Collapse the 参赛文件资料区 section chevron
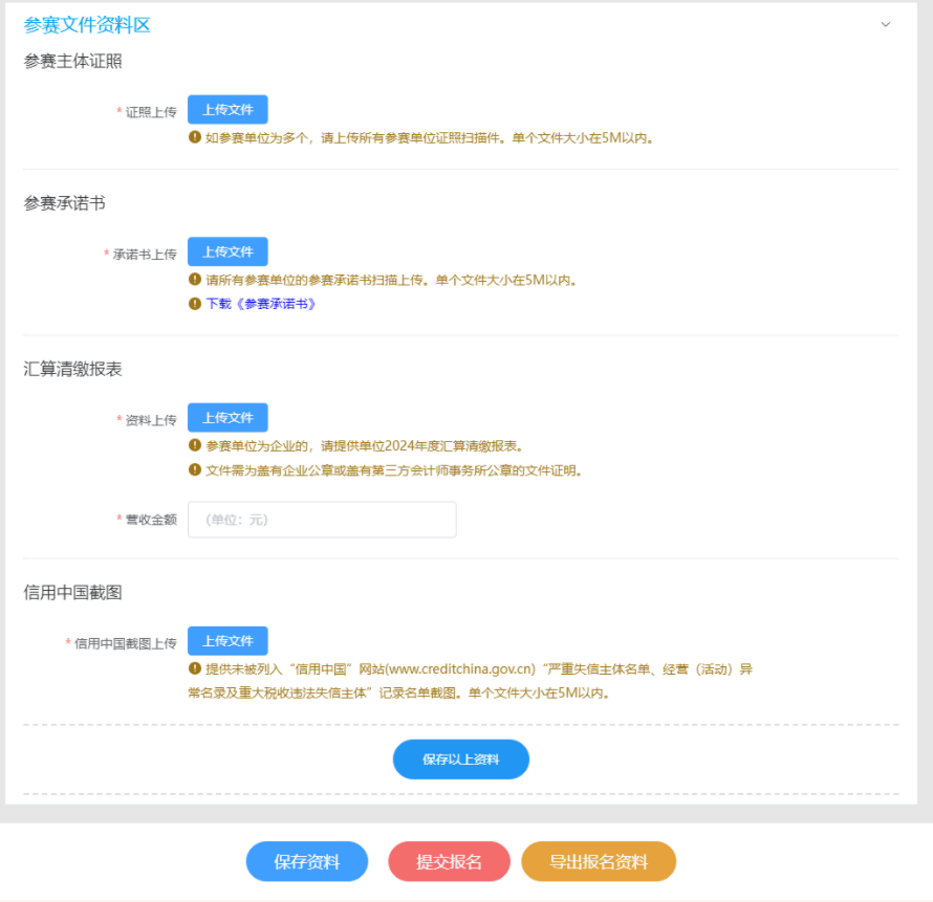933x902 pixels. pyautogui.click(x=885, y=24)
